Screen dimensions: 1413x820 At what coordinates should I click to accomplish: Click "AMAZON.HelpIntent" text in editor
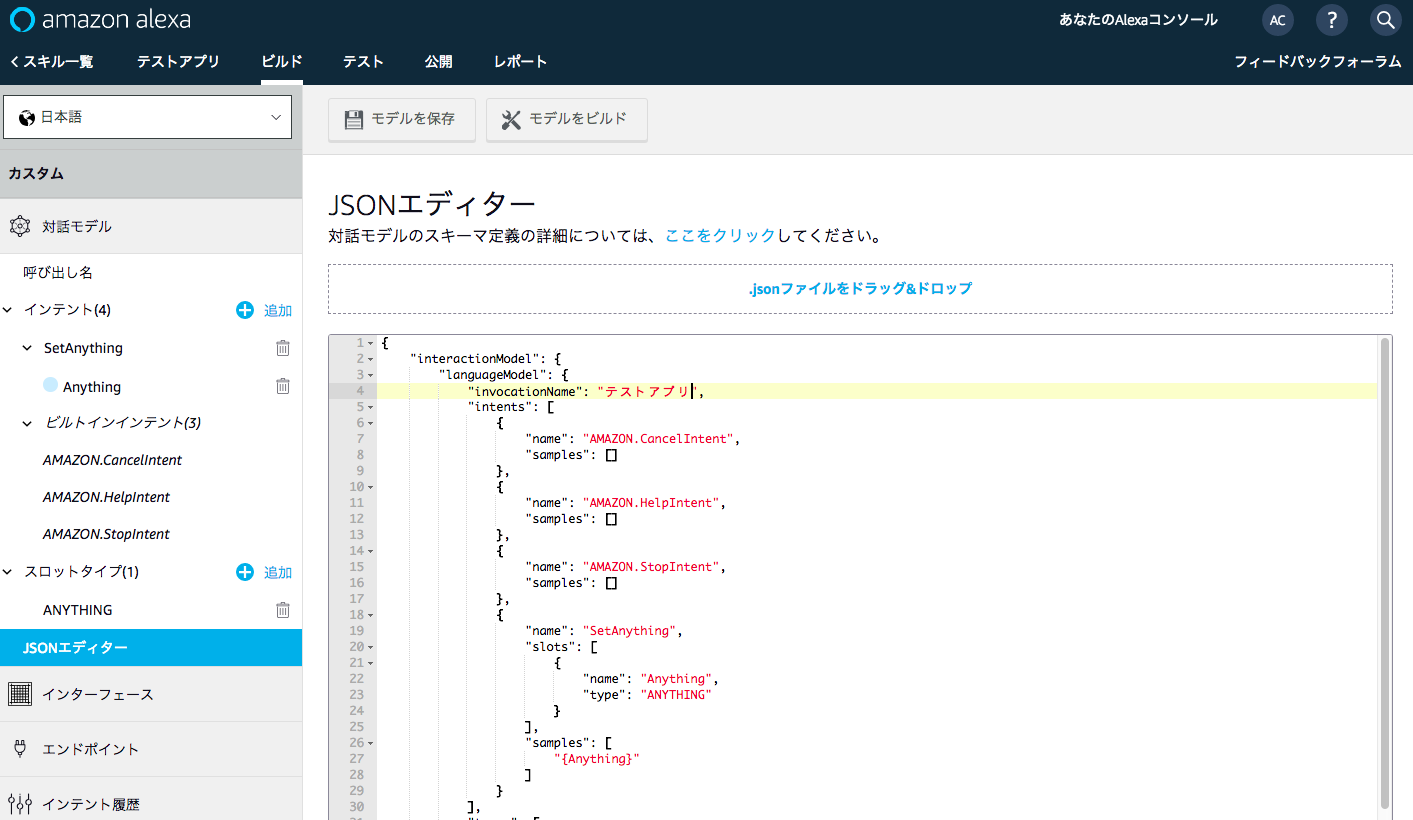click(652, 503)
